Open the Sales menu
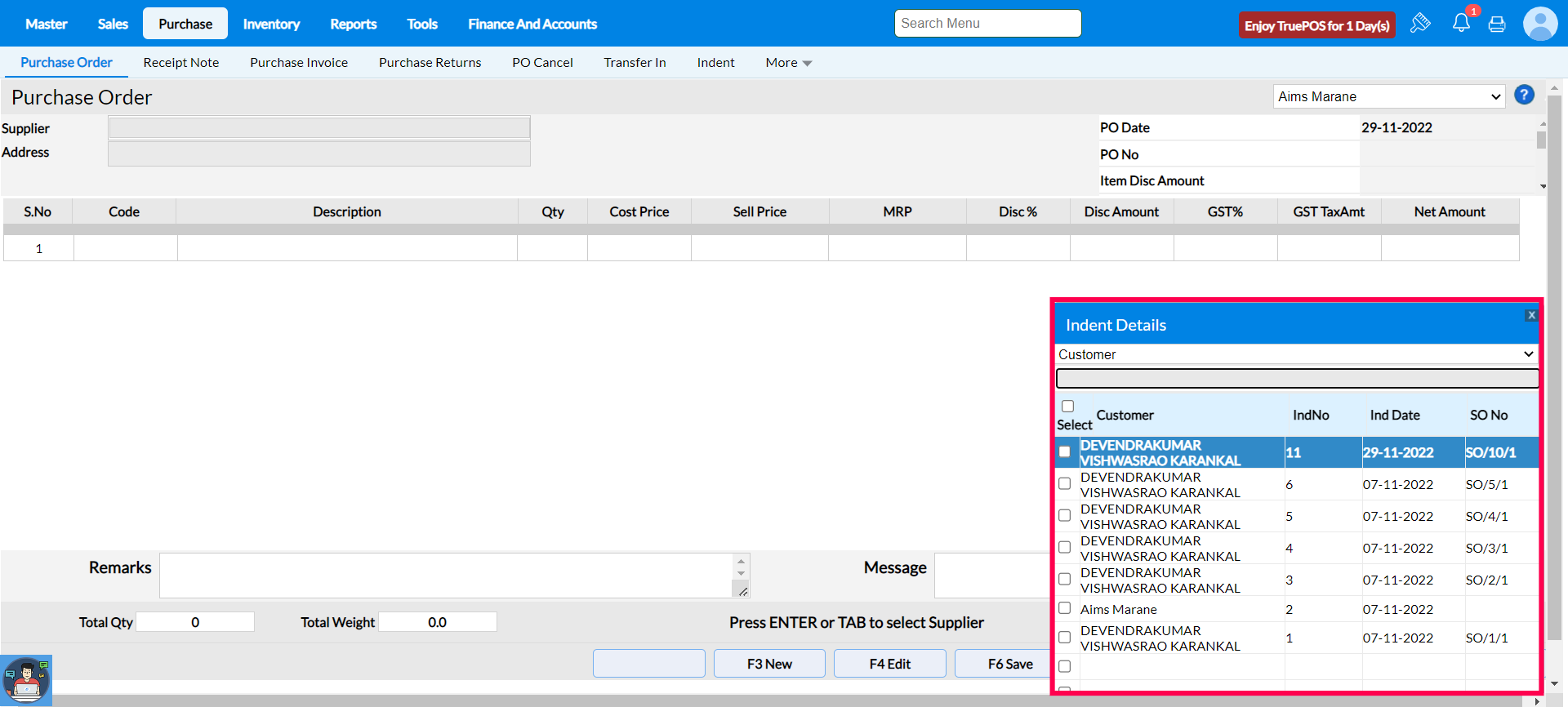The image size is (1568, 707). click(113, 24)
